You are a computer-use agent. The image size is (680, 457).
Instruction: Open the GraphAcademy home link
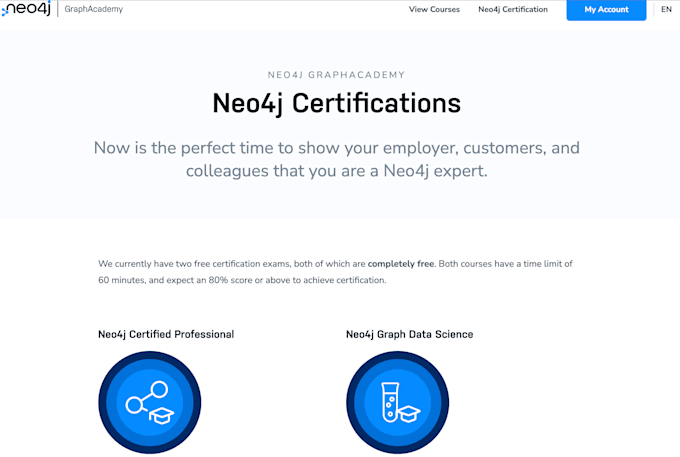pos(94,9)
